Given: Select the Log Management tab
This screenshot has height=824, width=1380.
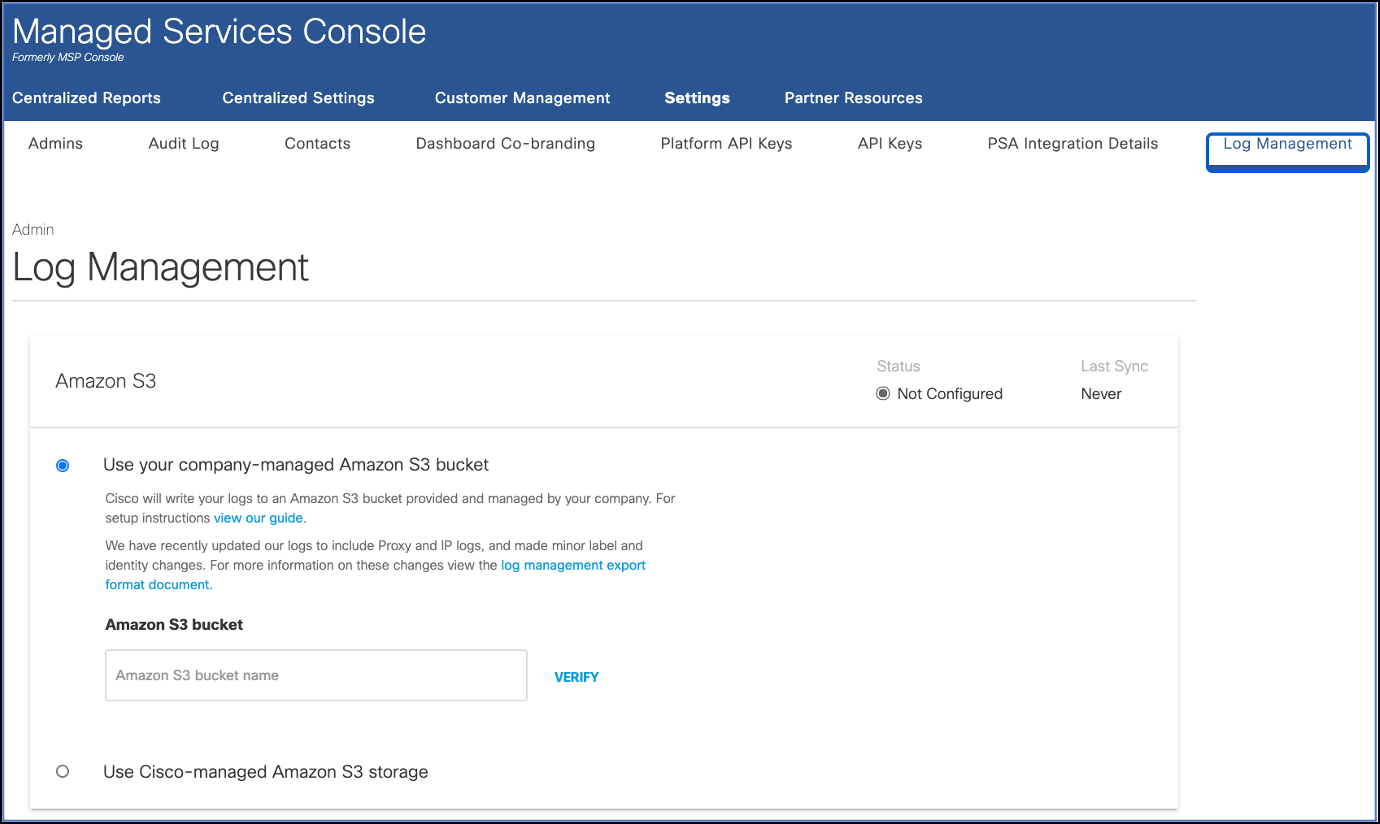Looking at the screenshot, I should pyautogui.click(x=1287, y=144).
